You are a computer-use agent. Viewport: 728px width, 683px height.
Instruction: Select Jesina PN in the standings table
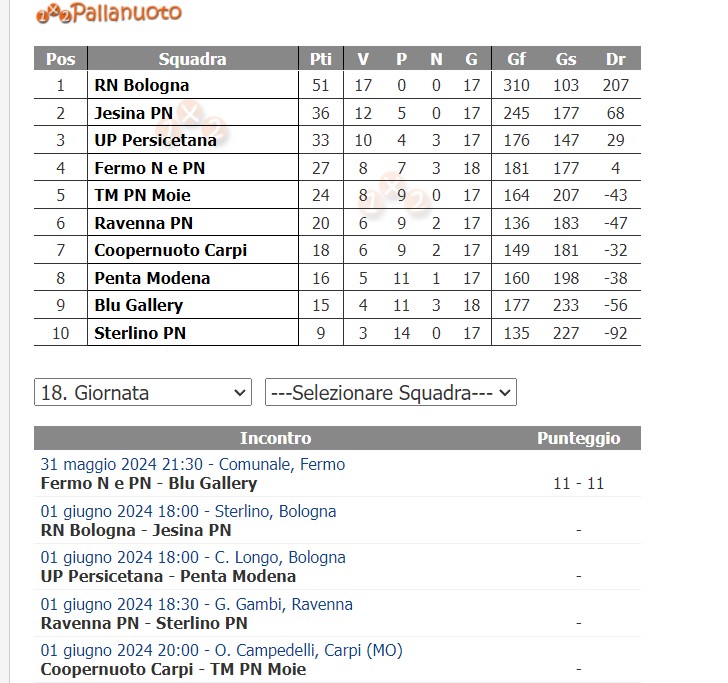coord(133,113)
